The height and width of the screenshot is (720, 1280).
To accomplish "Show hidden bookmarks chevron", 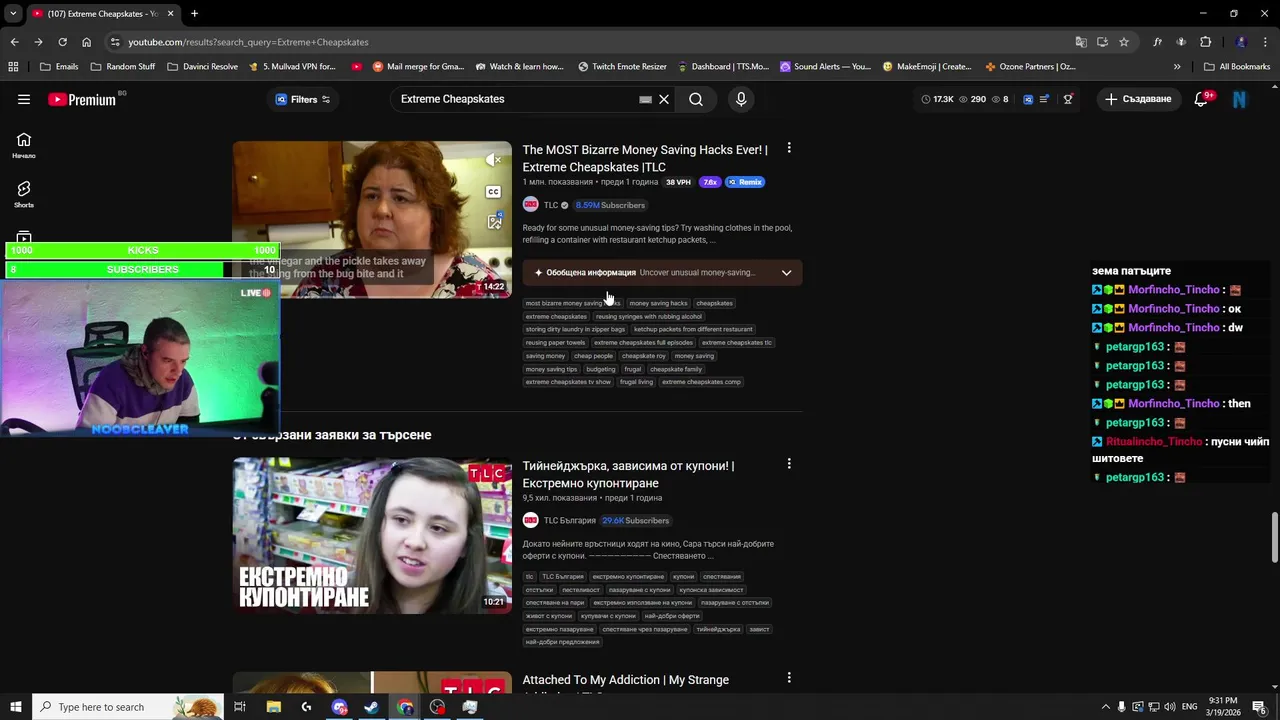I will 1177,67.
